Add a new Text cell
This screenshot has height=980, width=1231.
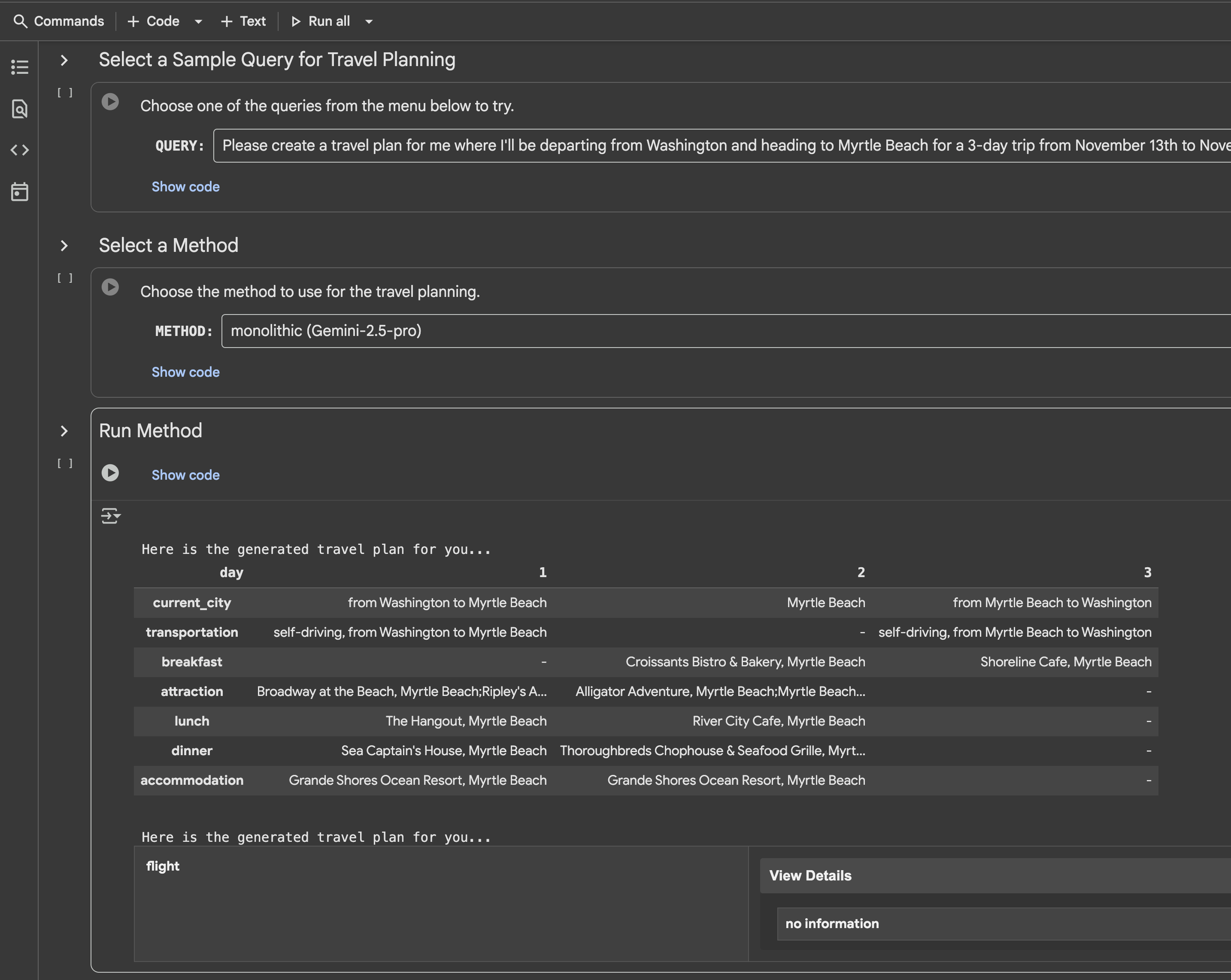(x=243, y=21)
